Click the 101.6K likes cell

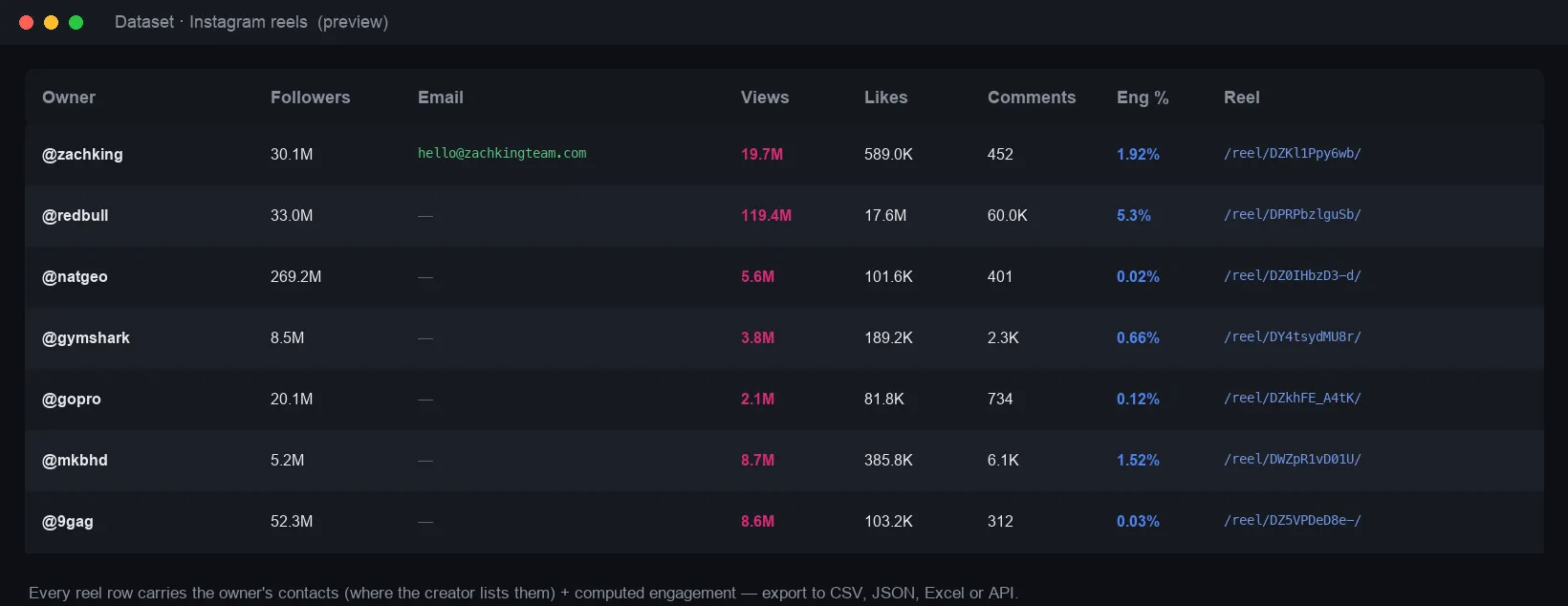[x=888, y=276]
